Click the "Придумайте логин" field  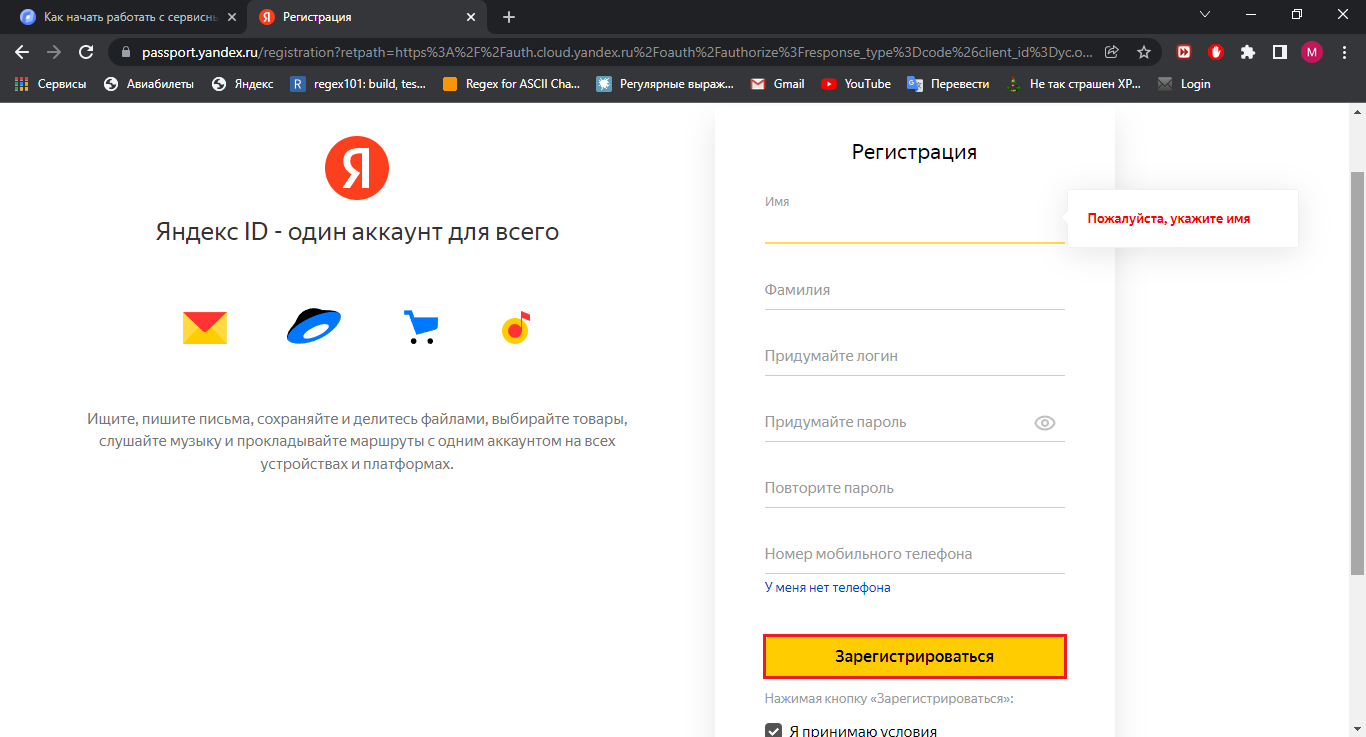(x=915, y=356)
